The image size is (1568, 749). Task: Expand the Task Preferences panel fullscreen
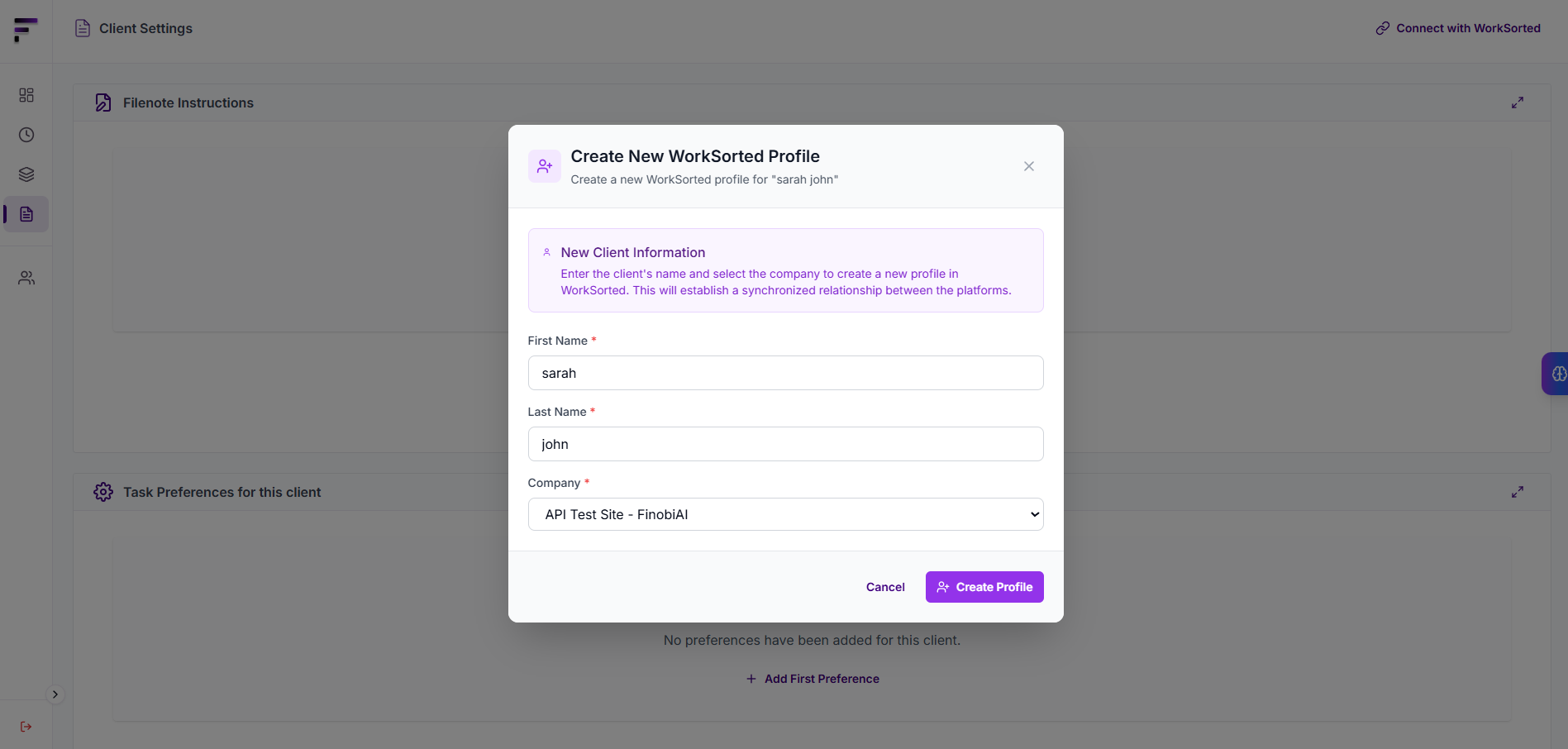pos(1517,491)
